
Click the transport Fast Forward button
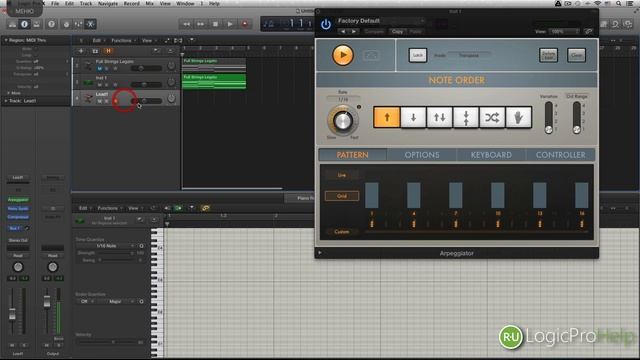click(x=200, y=24)
